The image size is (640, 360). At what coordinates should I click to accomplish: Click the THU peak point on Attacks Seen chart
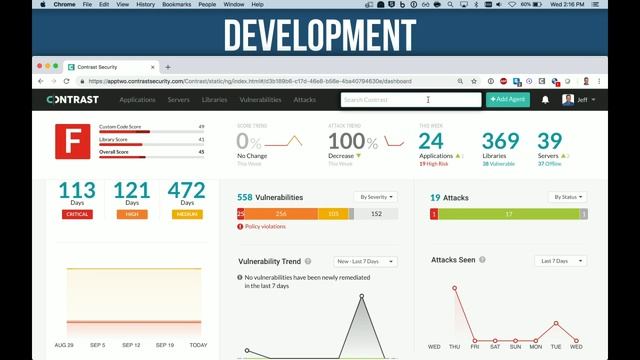pos(454,288)
